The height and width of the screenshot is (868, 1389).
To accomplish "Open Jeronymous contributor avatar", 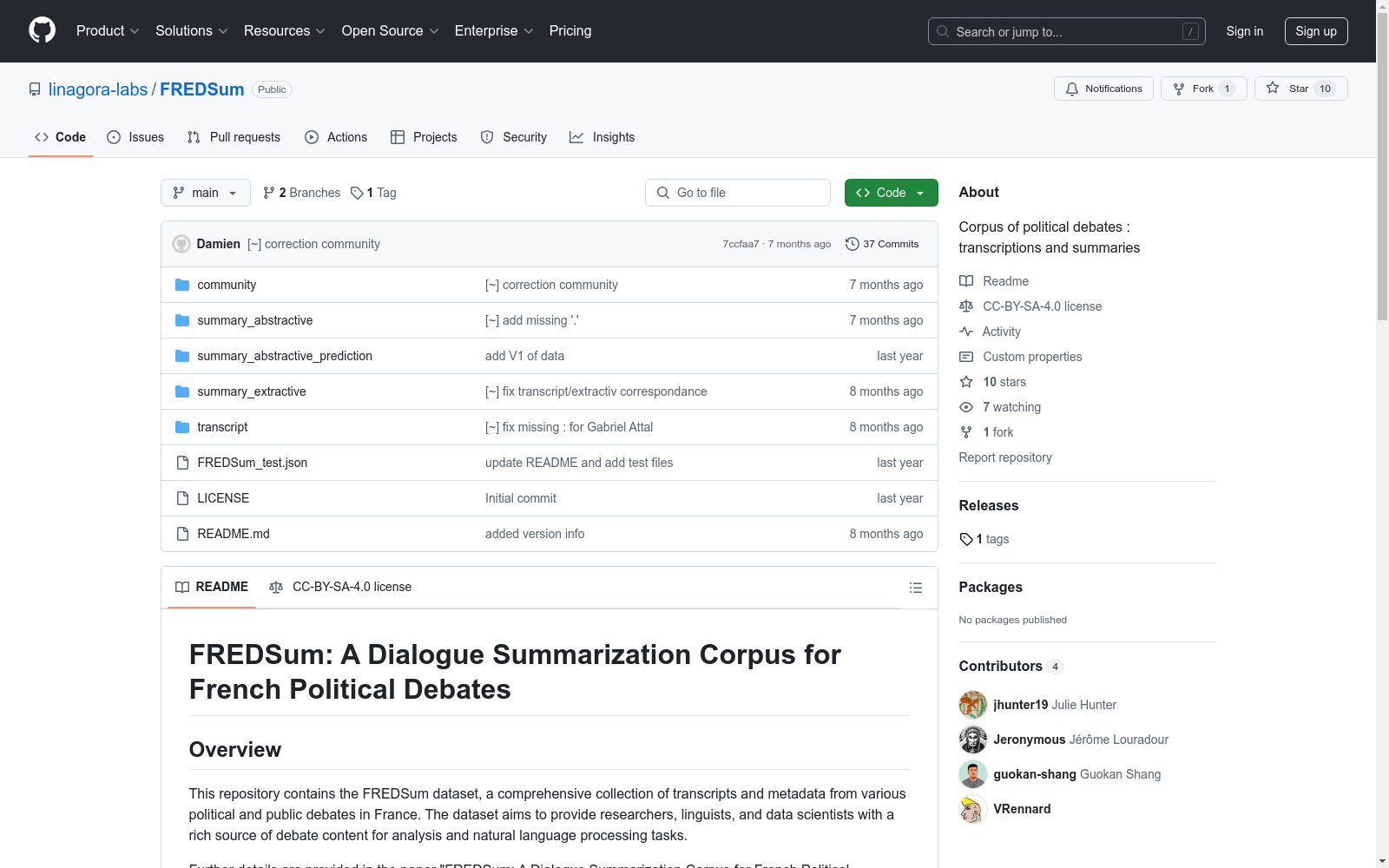I will click(973, 740).
